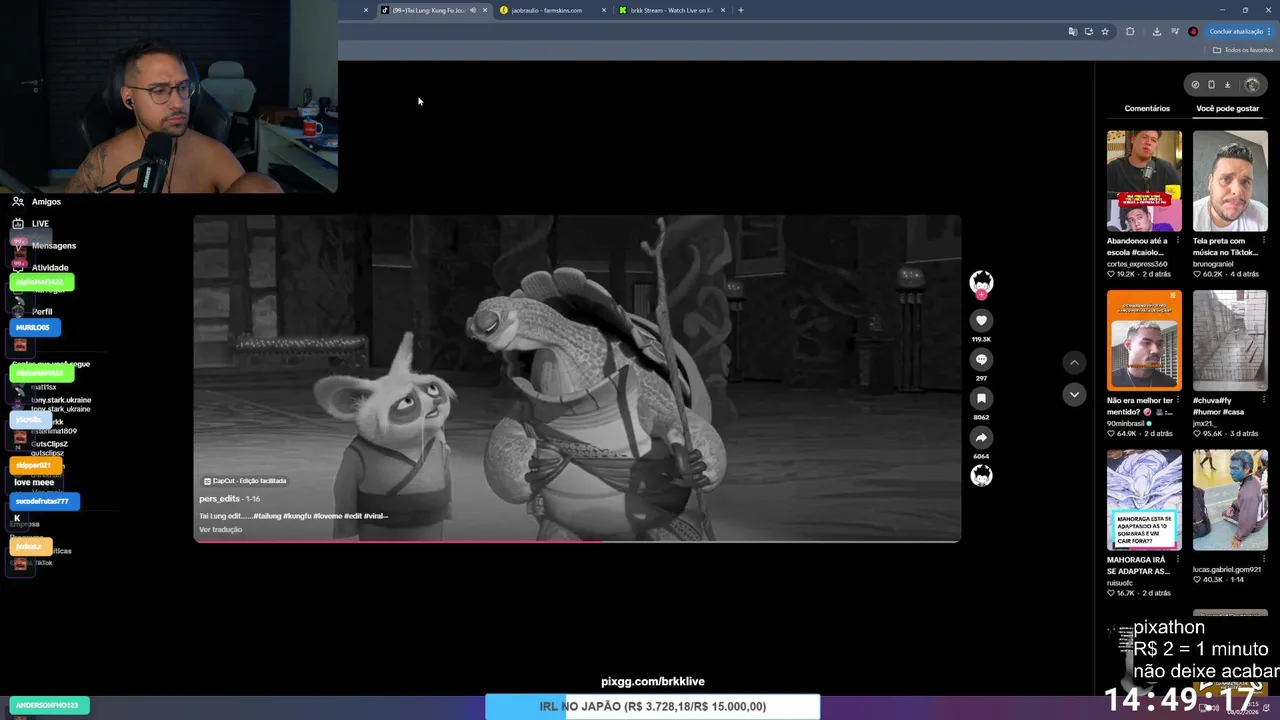
Task: Switch to the Você pode gostar tab
Action: click(1227, 108)
